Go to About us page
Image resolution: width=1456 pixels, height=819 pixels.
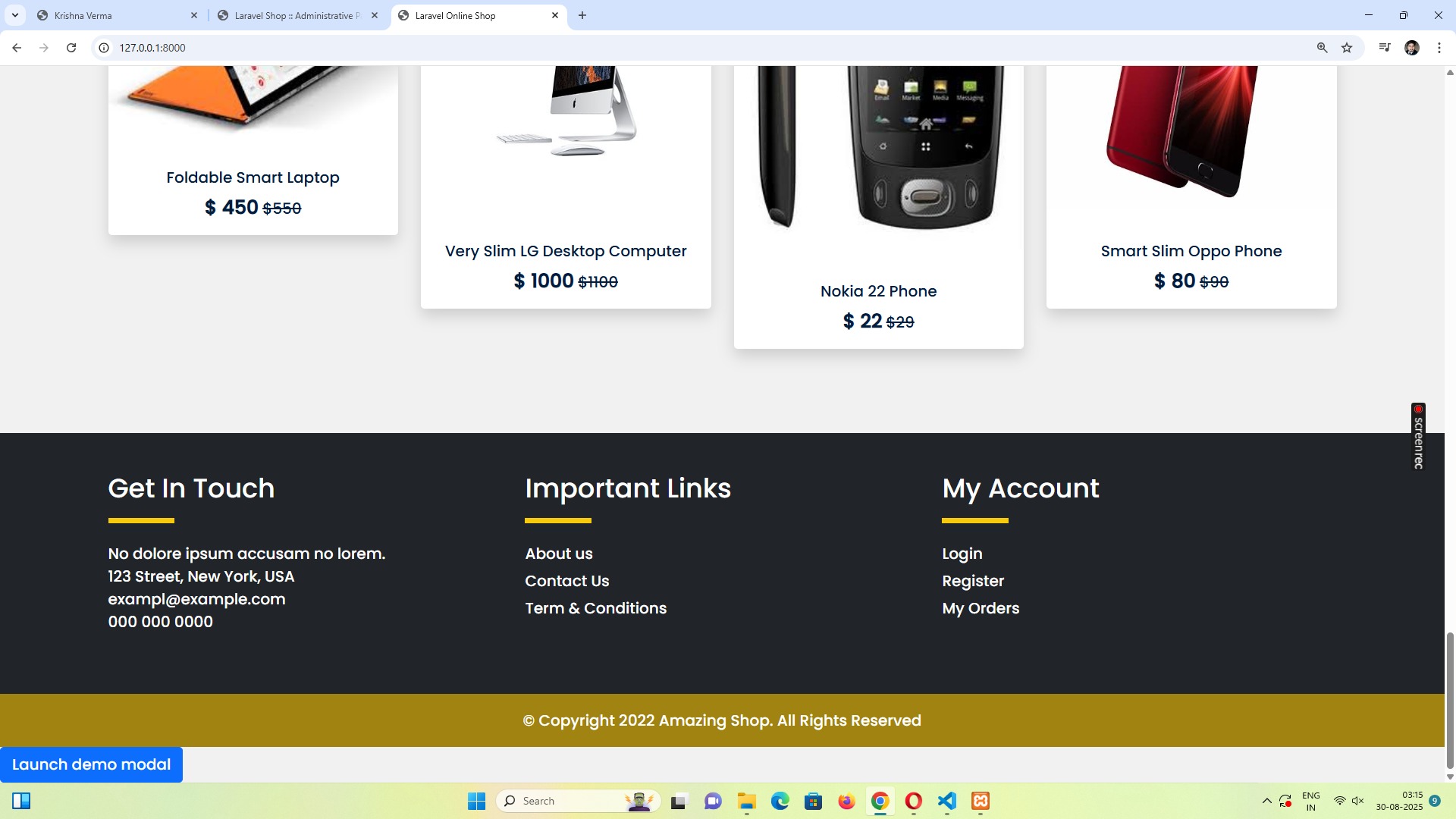tap(559, 554)
